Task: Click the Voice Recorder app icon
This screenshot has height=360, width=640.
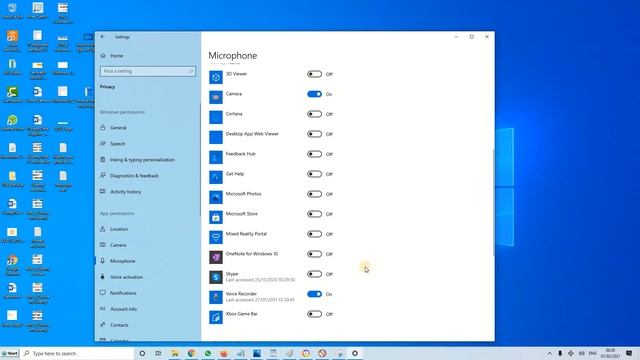Action: click(216, 297)
